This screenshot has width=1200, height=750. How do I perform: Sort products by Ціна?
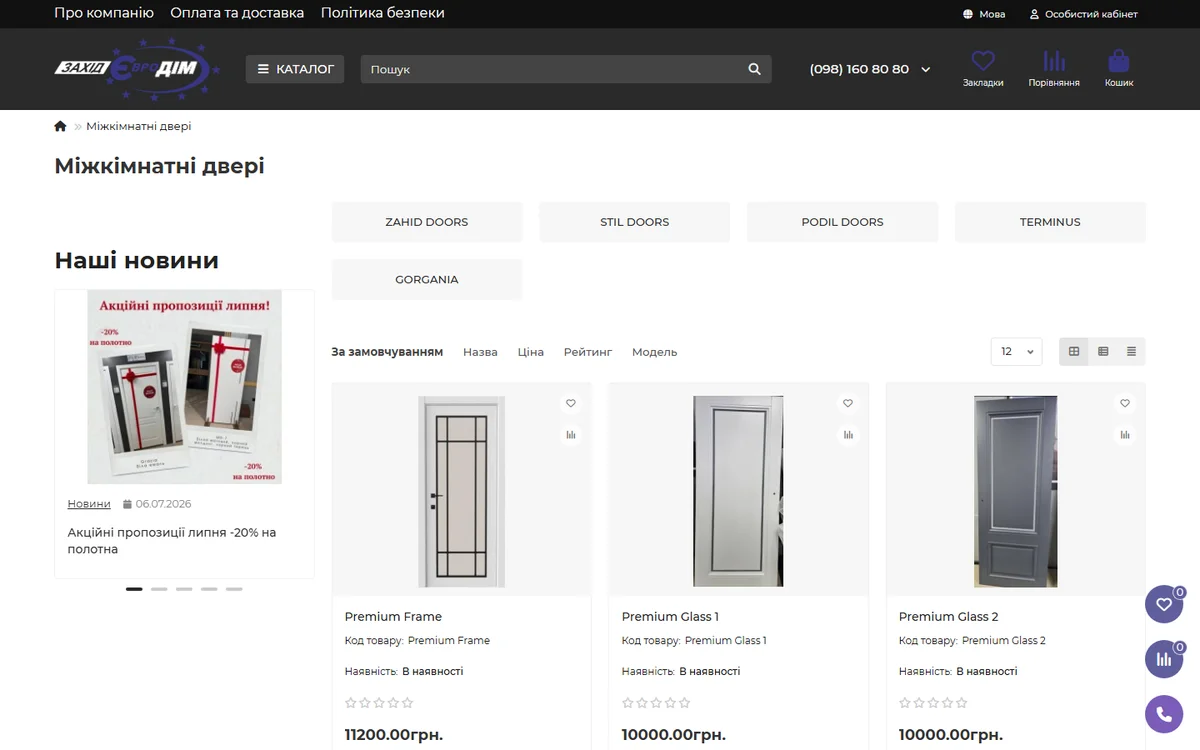pyautogui.click(x=531, y=352)
